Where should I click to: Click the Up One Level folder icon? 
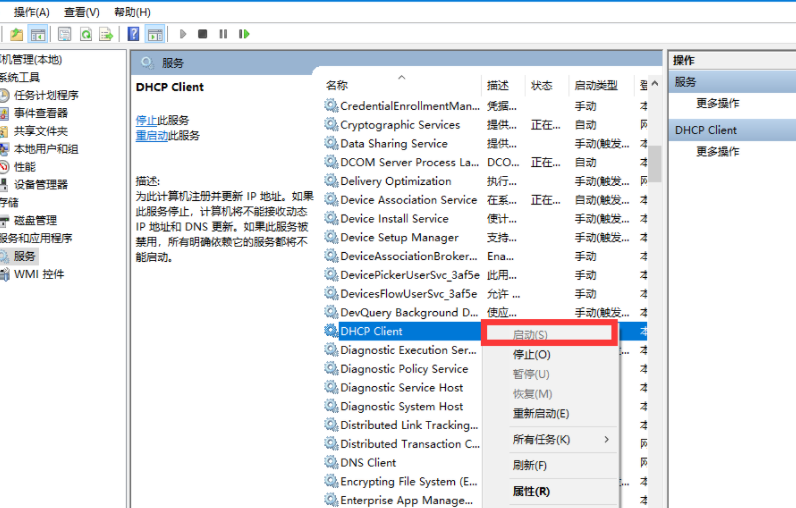pyautogui.click(x=17, y=34)
